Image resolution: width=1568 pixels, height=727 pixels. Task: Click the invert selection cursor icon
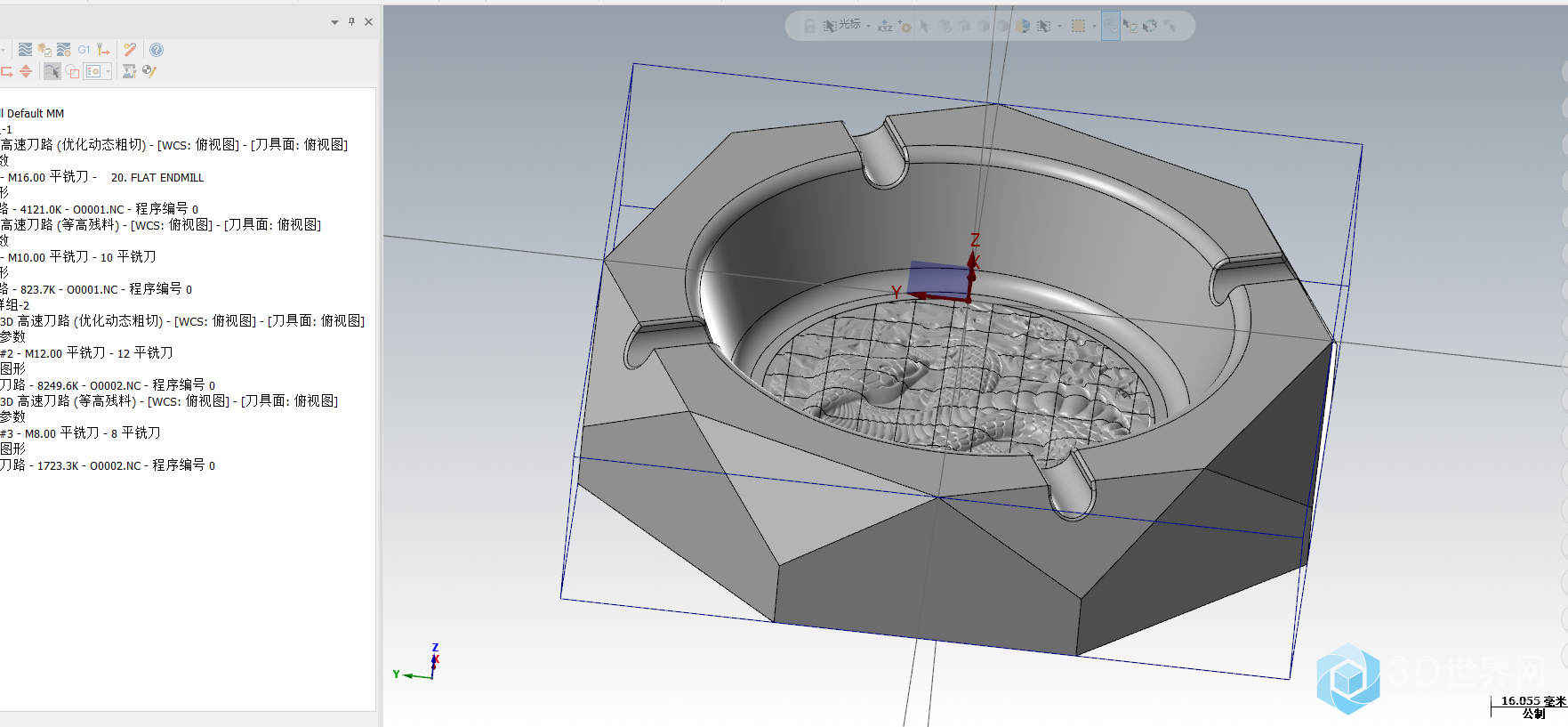click(1150, 26)
